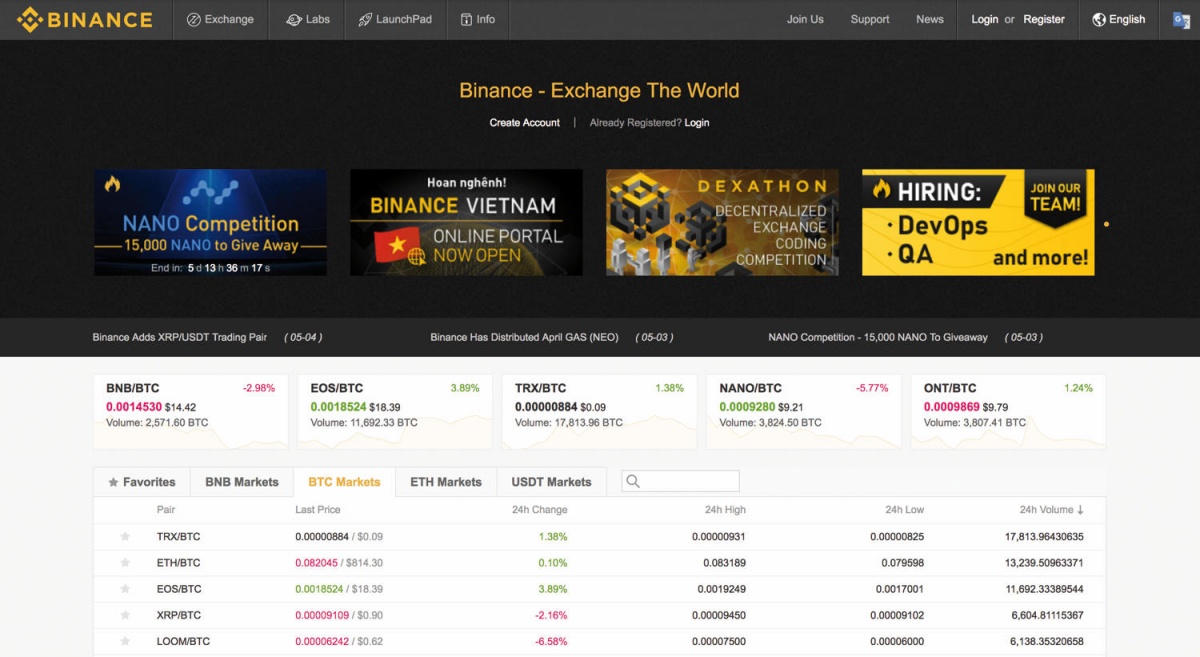Image resolution: width=1200 pixels, height=657 pixels.
Task: Open the Dexathon coding competition banner
Action: [x=722, y=222]
